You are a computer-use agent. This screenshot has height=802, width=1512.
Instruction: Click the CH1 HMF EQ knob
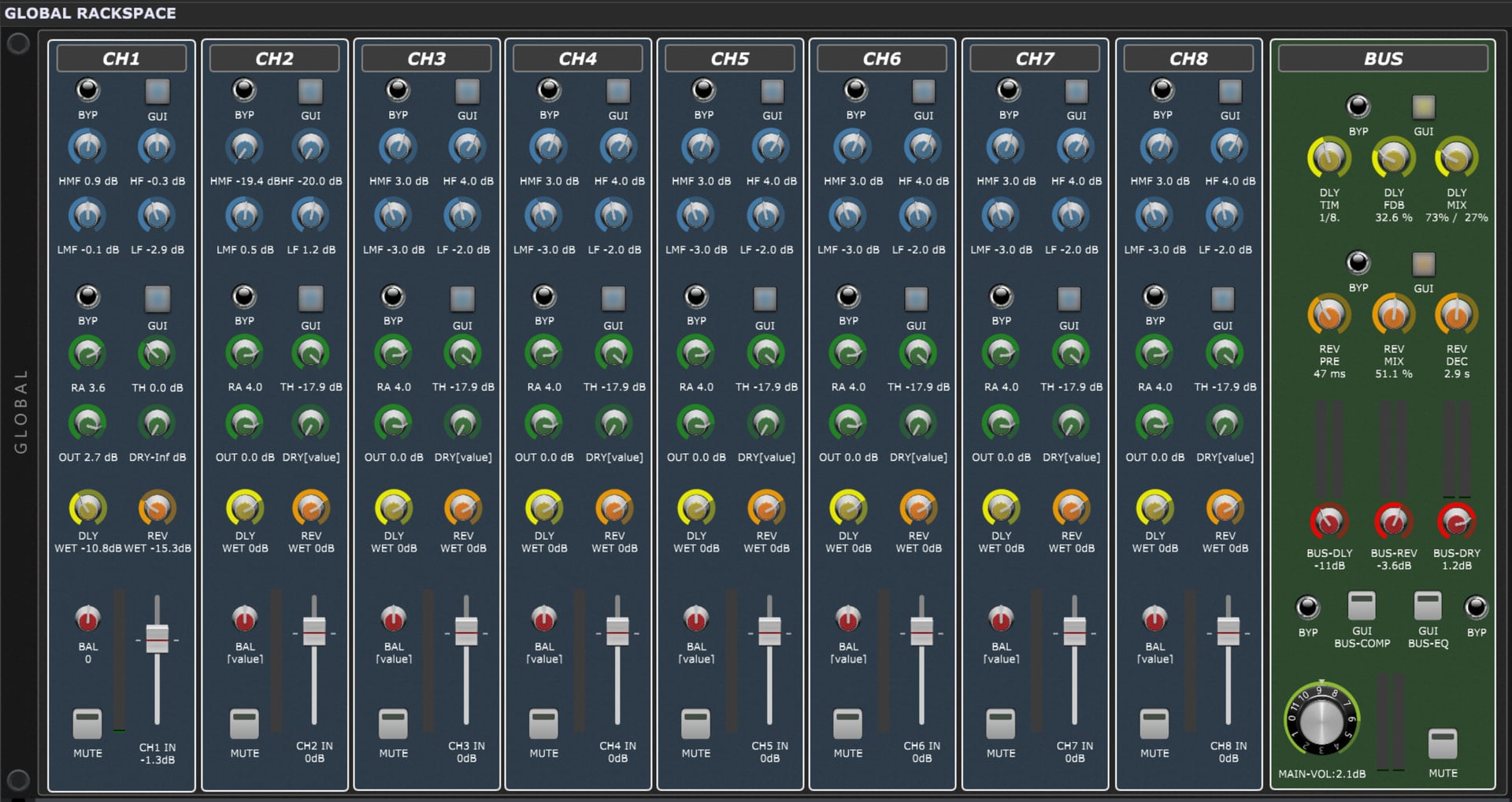(x=87, y=147)
